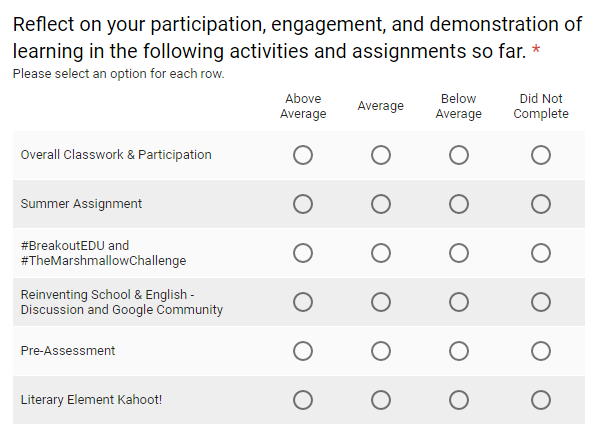The width and height of the screenshot is (598, 440).
Task: Rate Reinventing School & English as Below Average
Action: (458, 302)
